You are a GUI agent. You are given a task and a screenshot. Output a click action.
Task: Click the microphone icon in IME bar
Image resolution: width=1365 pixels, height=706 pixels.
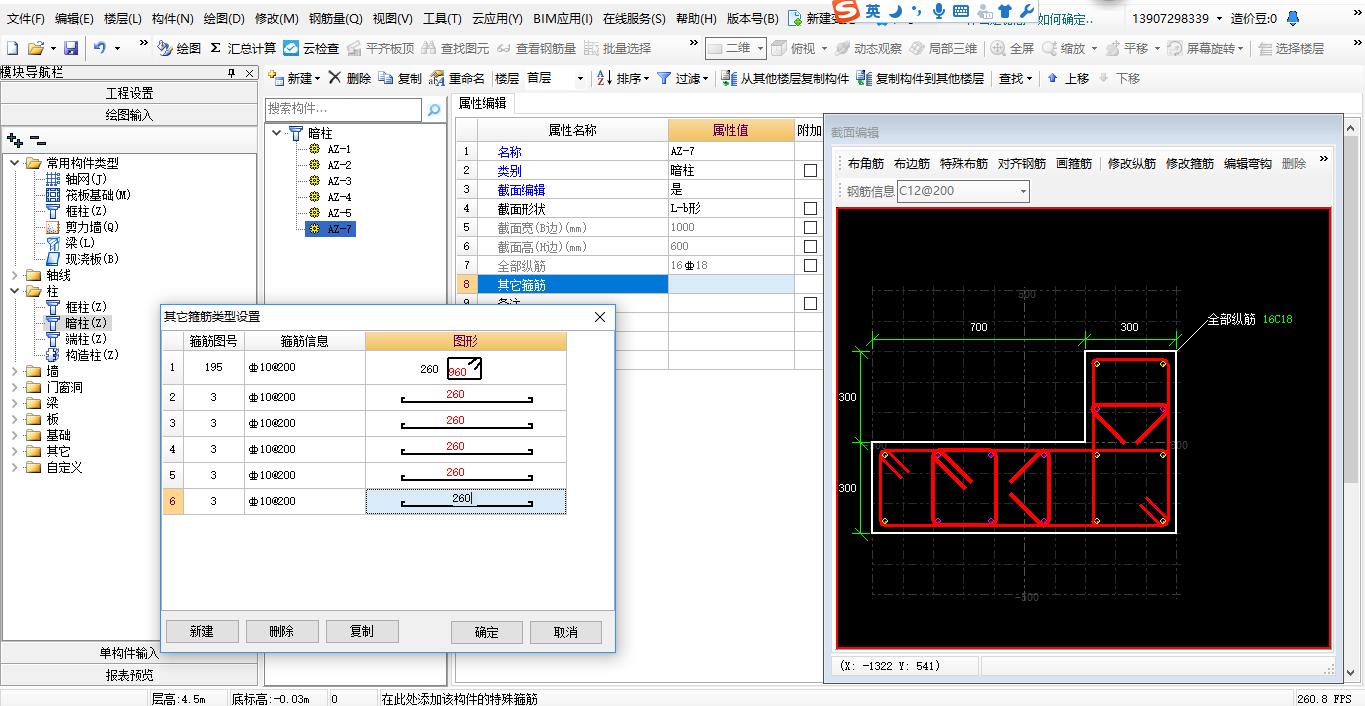coord(938,11)
